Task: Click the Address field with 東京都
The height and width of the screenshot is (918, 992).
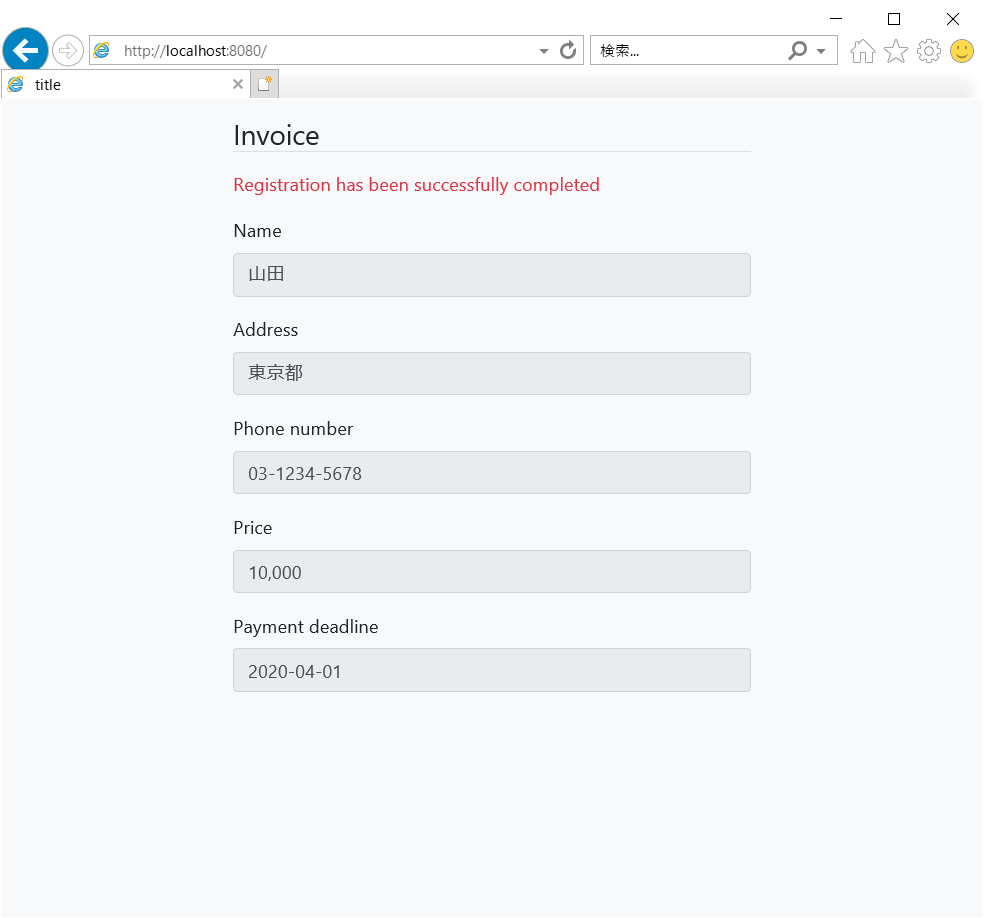Action: pyautogui.click(x=492, y=373)
